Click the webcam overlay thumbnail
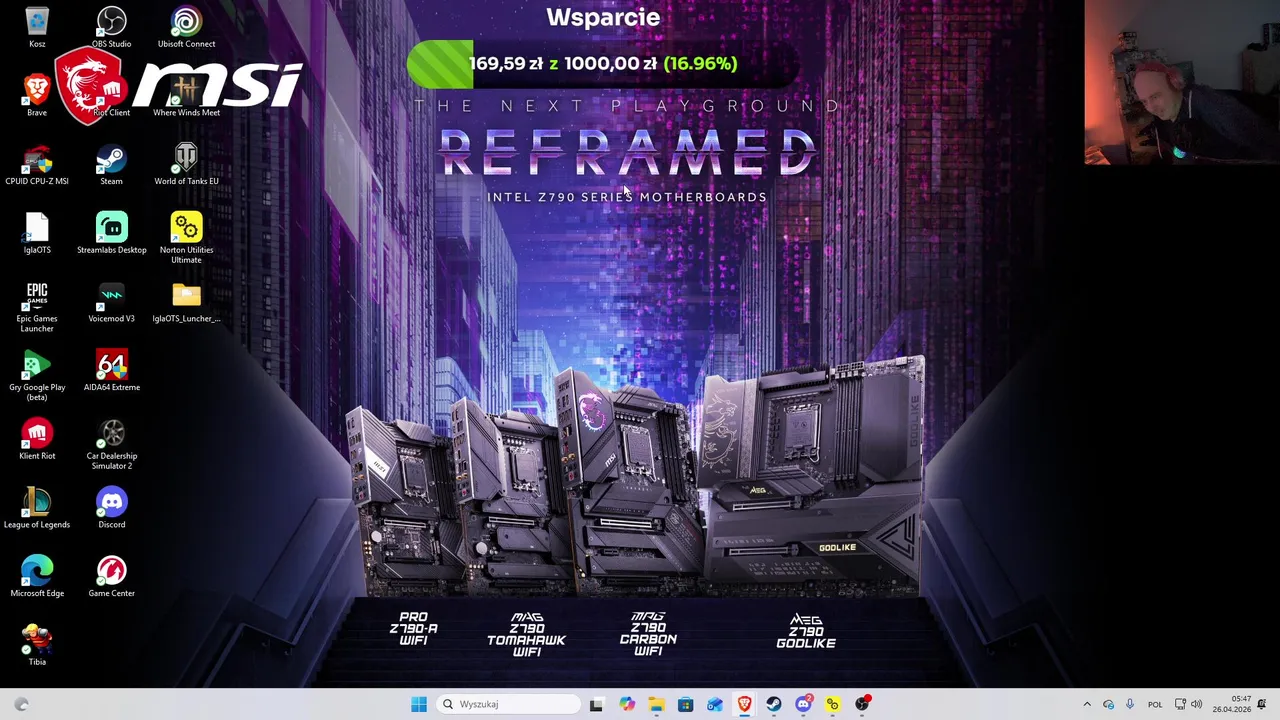Image resolution: width=1280 pixels, height=720 pixels. click(x=1182, y=82)
